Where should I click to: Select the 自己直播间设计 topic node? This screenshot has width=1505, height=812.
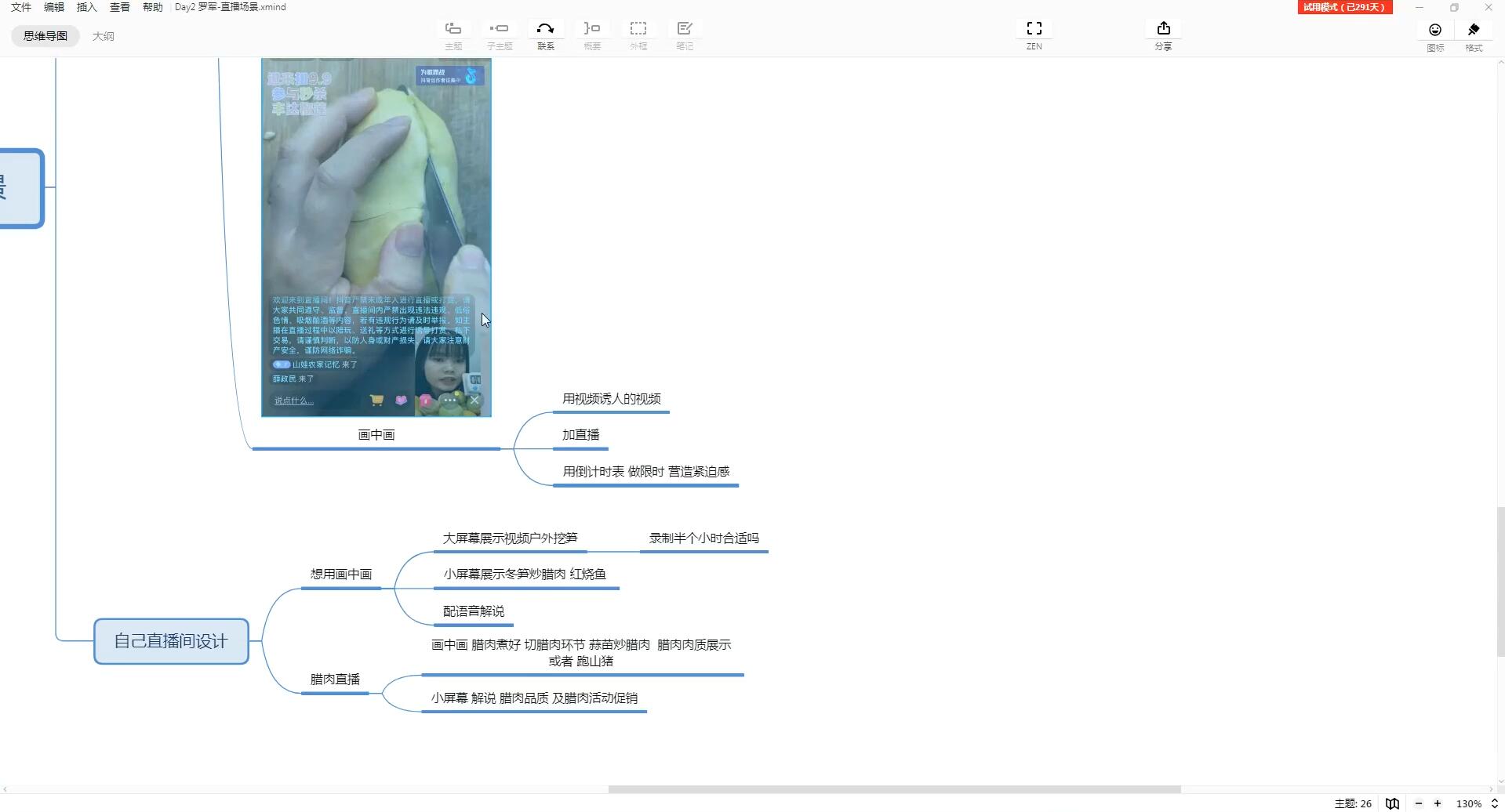(171, 641)
